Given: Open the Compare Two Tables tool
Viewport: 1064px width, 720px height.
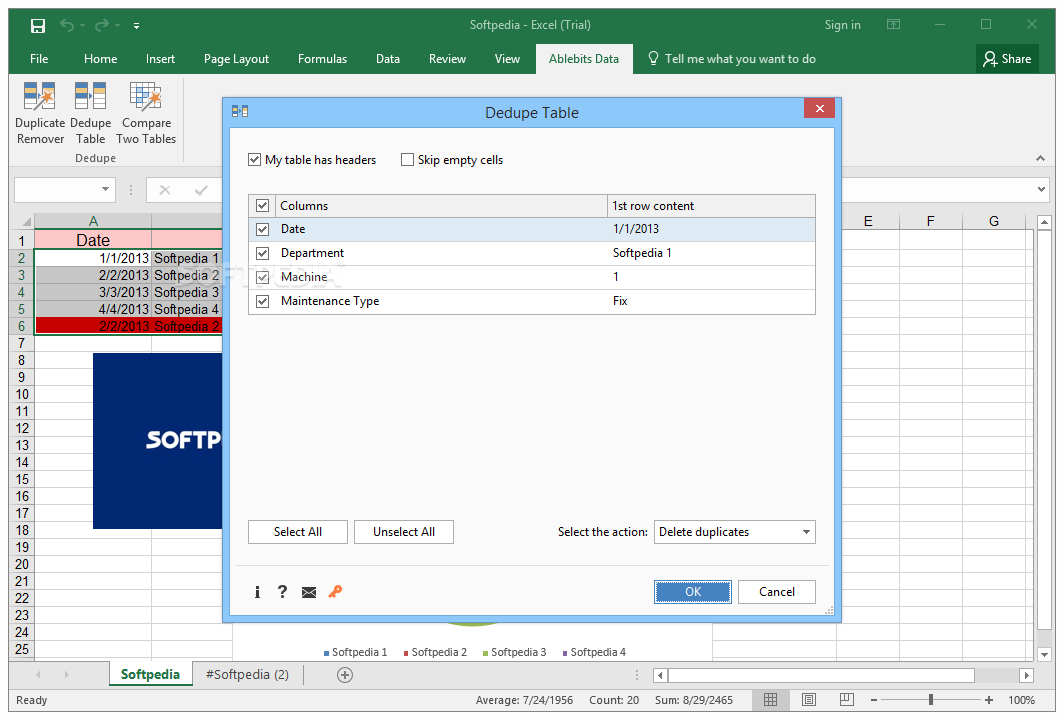Looking at the screenshot, I should pos(146,113).
